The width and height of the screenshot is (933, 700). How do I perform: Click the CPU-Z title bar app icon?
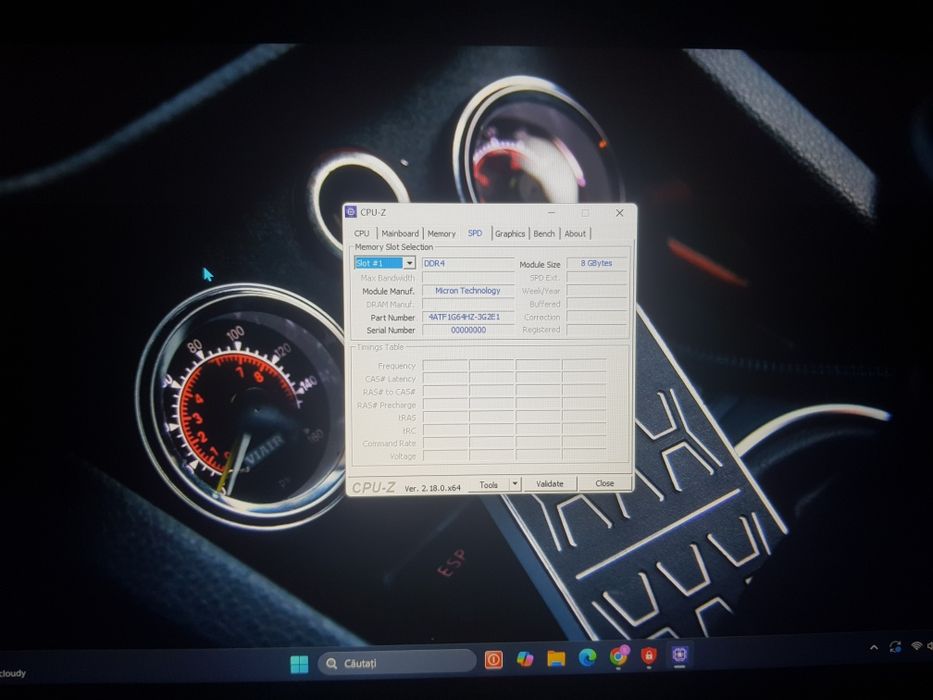tap(351, 212)
